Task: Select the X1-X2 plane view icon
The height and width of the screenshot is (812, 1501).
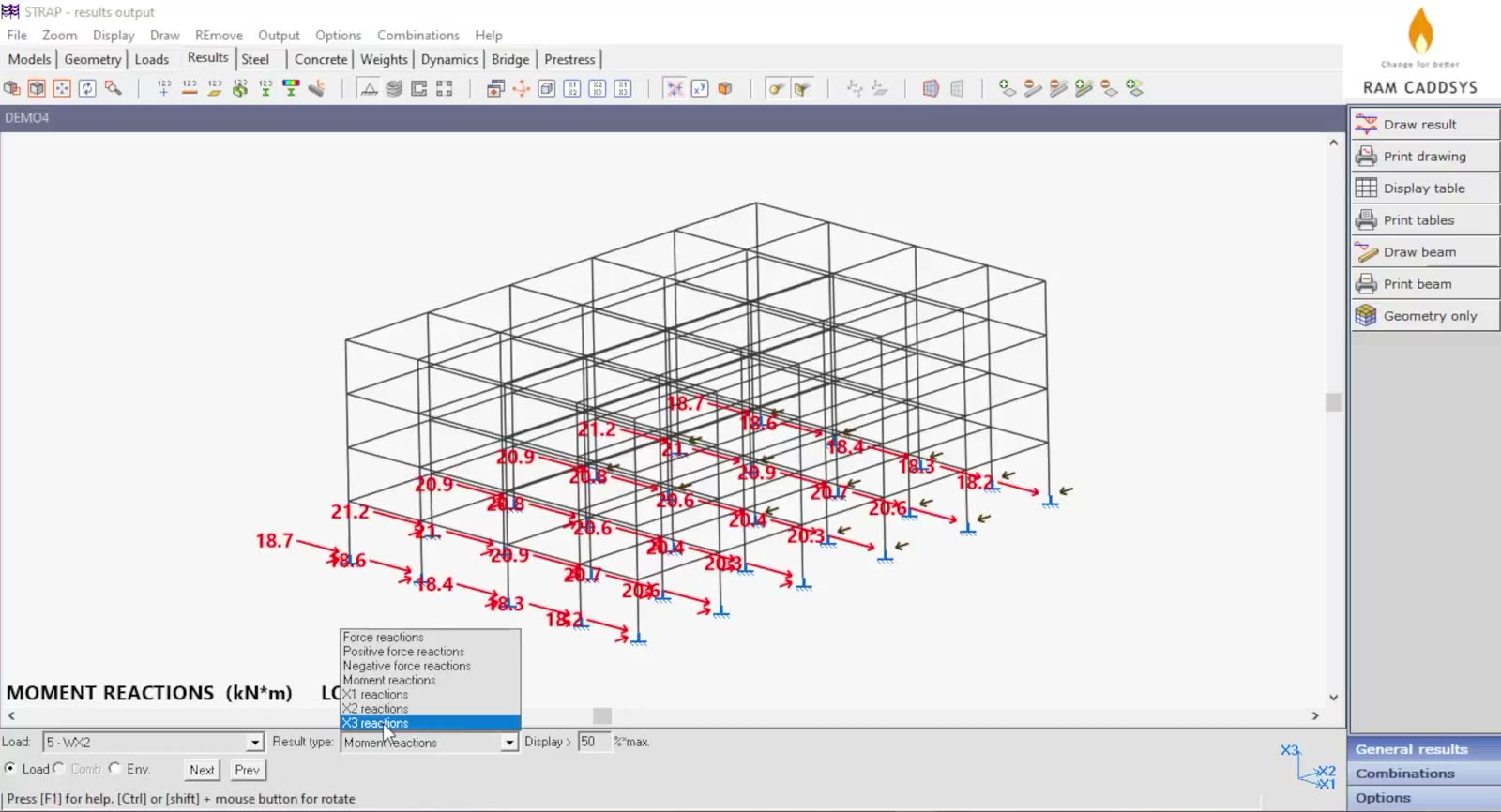Action: click(x=572, y=88)
